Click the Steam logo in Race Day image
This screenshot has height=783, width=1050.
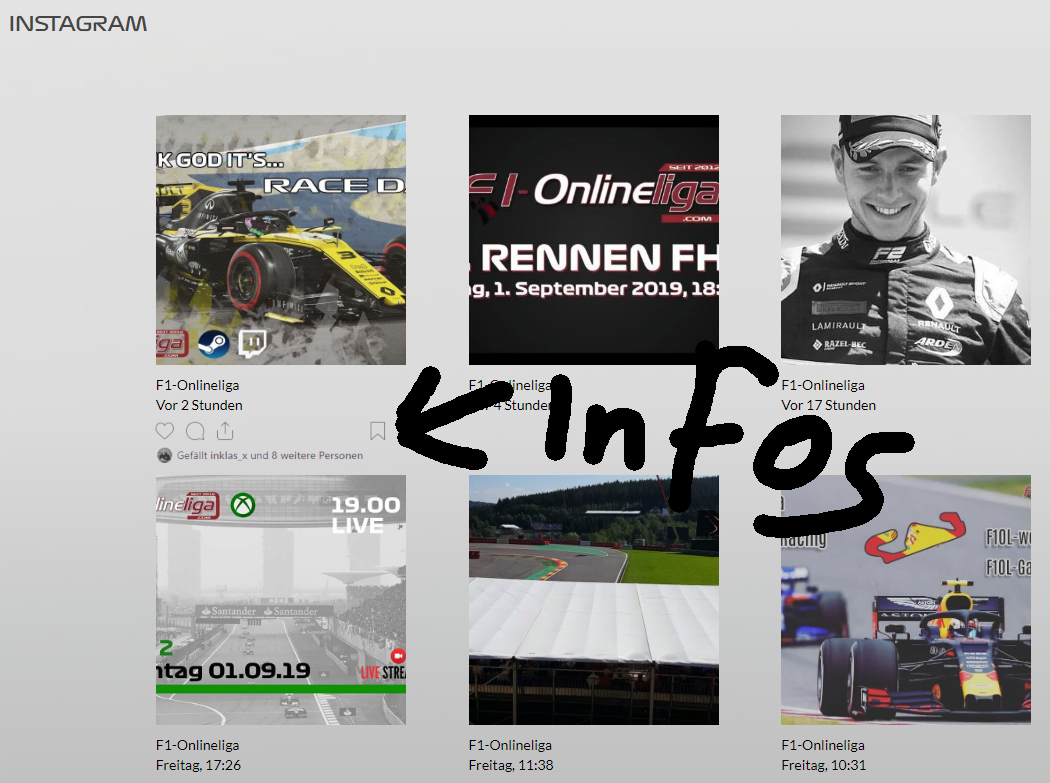[x=214, y=344]
